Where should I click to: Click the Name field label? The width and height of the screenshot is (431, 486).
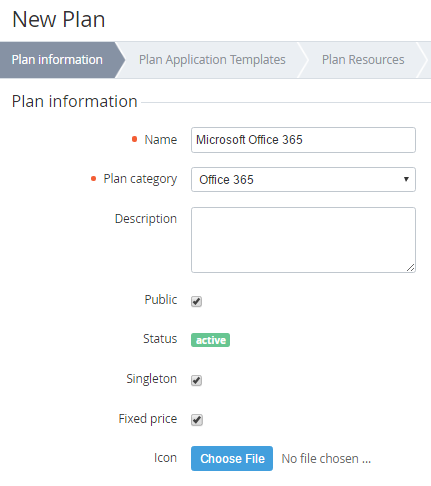[161, 140]
